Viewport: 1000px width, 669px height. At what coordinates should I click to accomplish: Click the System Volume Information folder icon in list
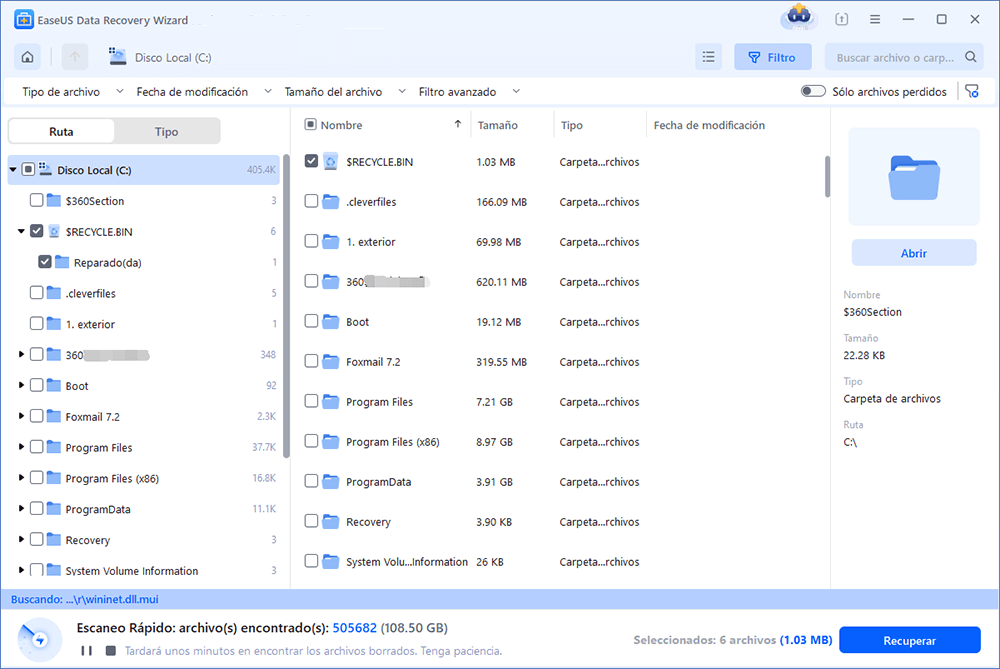(330, 562)
